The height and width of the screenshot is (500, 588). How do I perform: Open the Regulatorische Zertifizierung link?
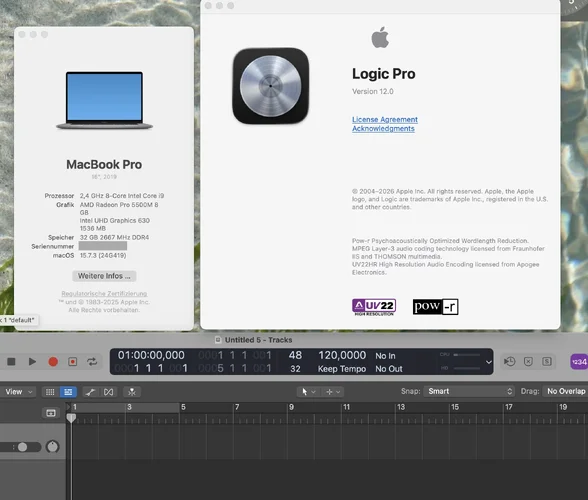pos(104,293)
